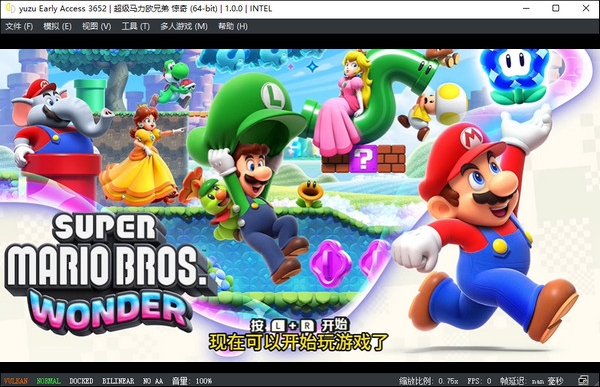Close the yuzu emulator window

585,8
